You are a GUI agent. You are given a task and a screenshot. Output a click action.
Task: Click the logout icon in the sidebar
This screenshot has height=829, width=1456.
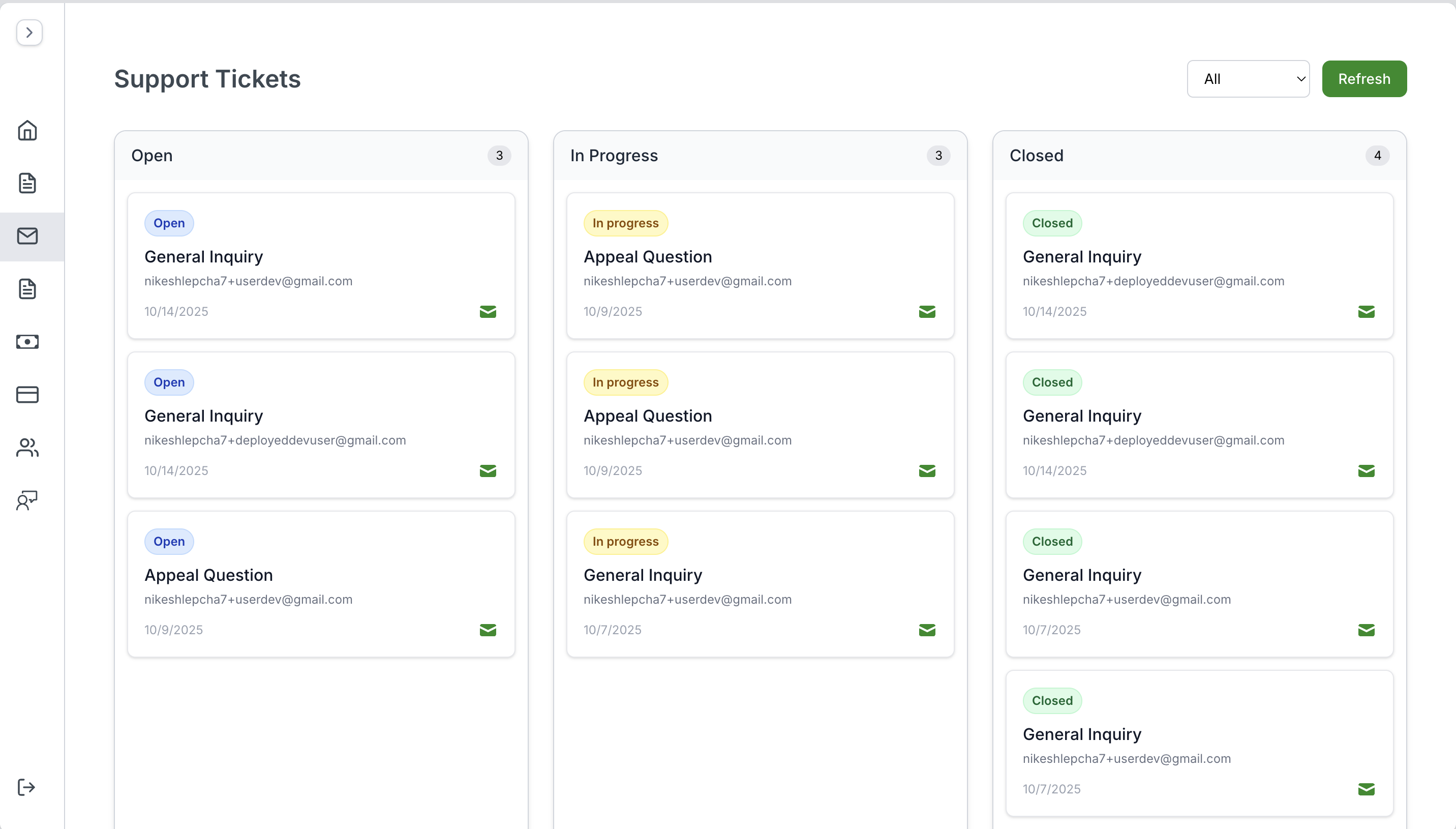27,787
